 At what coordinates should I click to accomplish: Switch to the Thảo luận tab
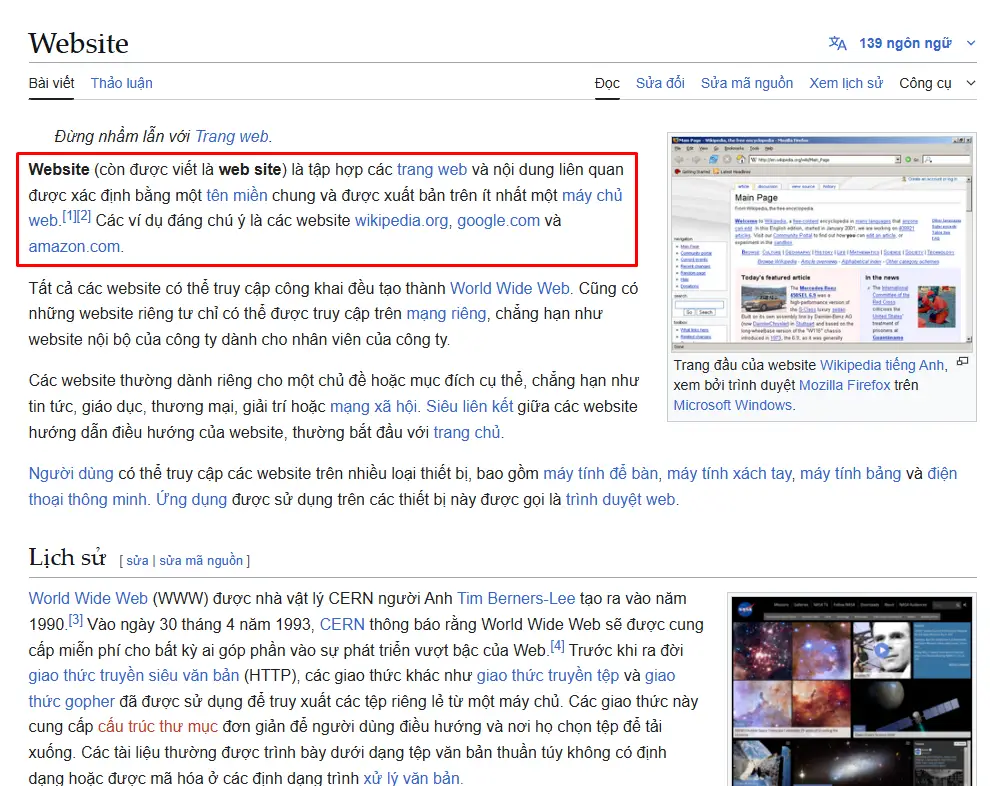click(x=121, y=83)
